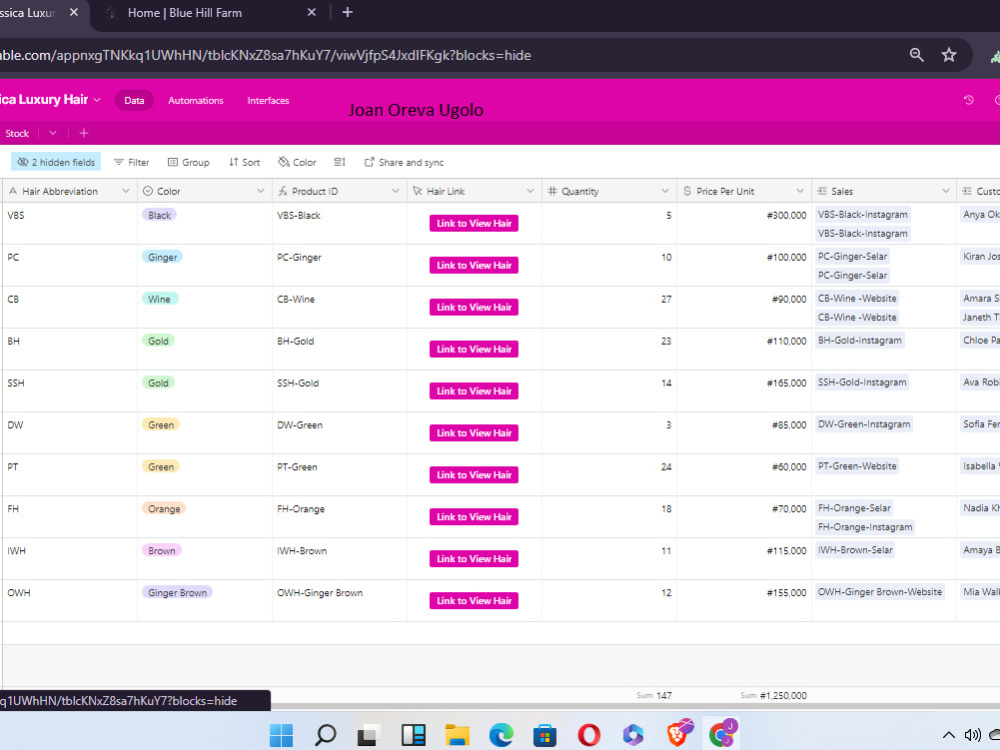The height and width of the screenshot is (750, 1000).
Task: Launch Brave browser from taskbar
Action: click(x=679, y=733)
